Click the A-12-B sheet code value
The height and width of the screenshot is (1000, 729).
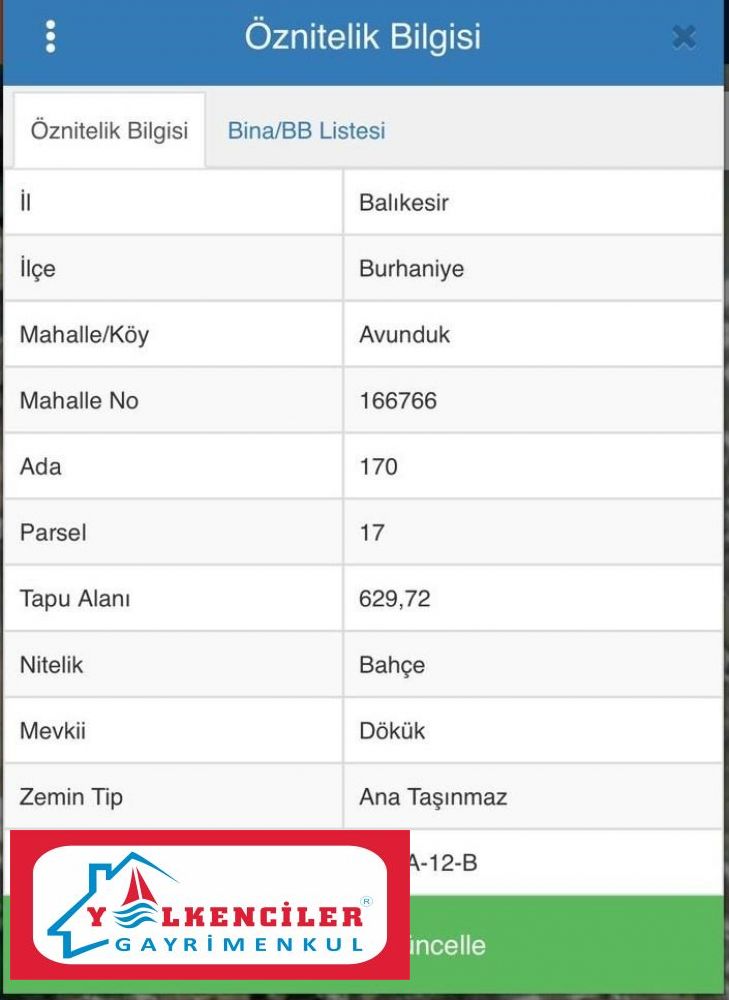[443, 861]
